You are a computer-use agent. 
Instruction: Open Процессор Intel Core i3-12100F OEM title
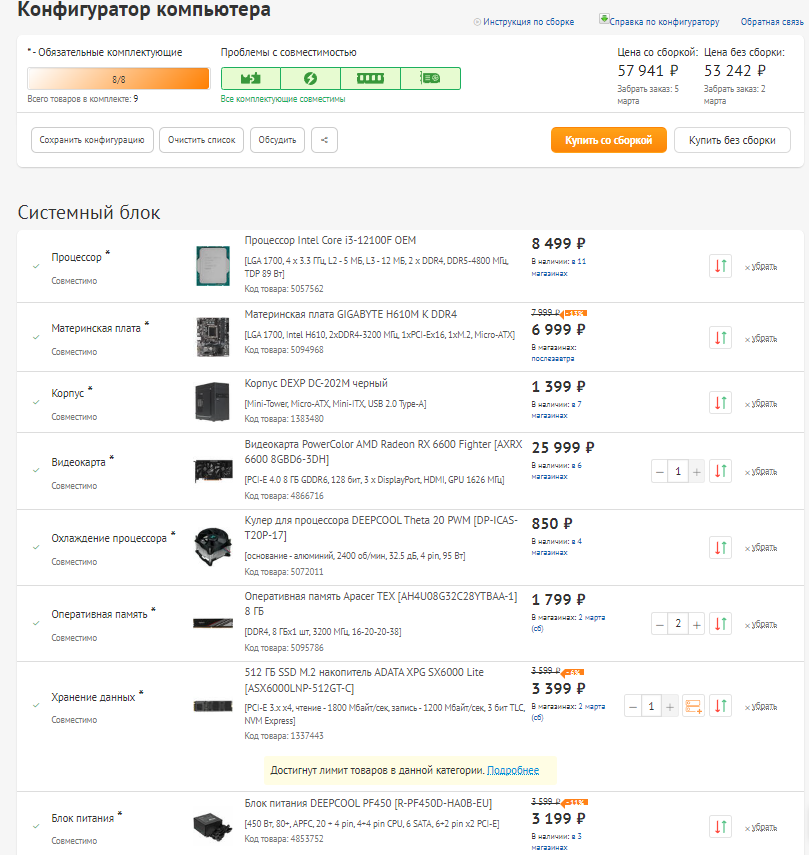point(330,240)
